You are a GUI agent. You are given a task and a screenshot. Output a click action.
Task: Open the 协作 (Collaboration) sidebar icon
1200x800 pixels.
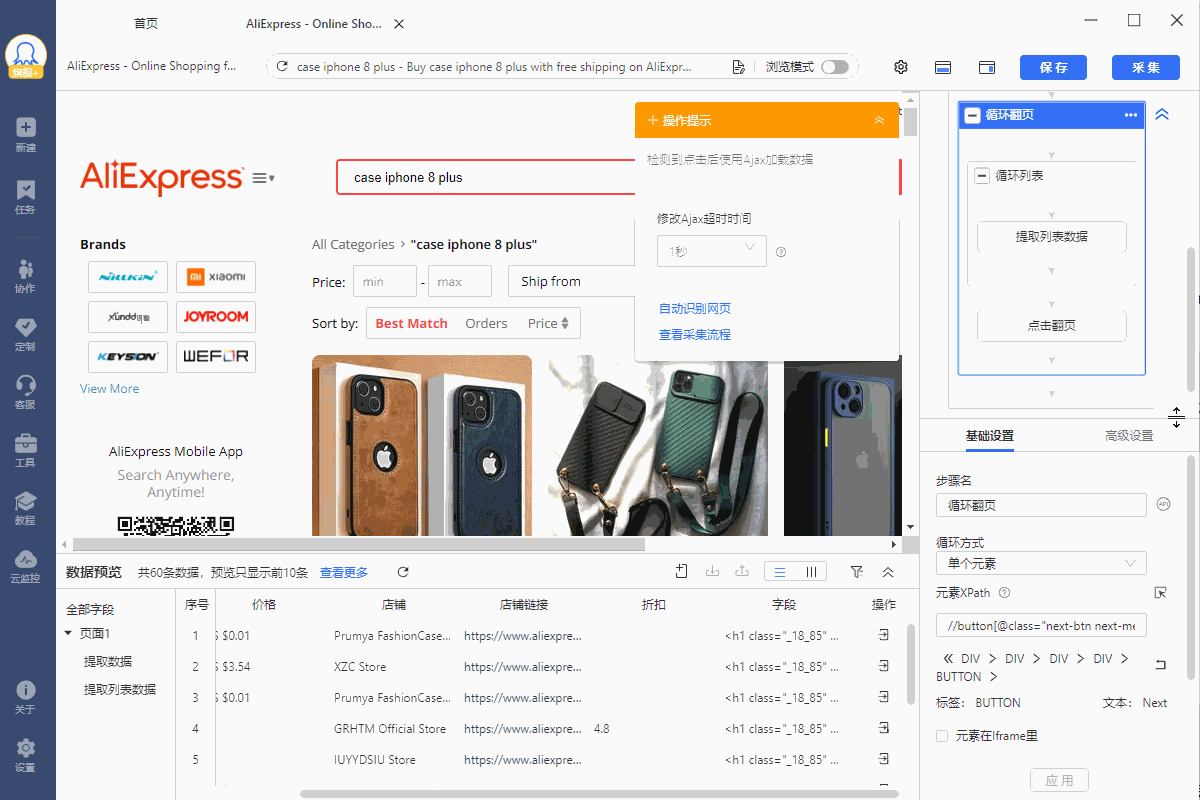coord(26,275)
